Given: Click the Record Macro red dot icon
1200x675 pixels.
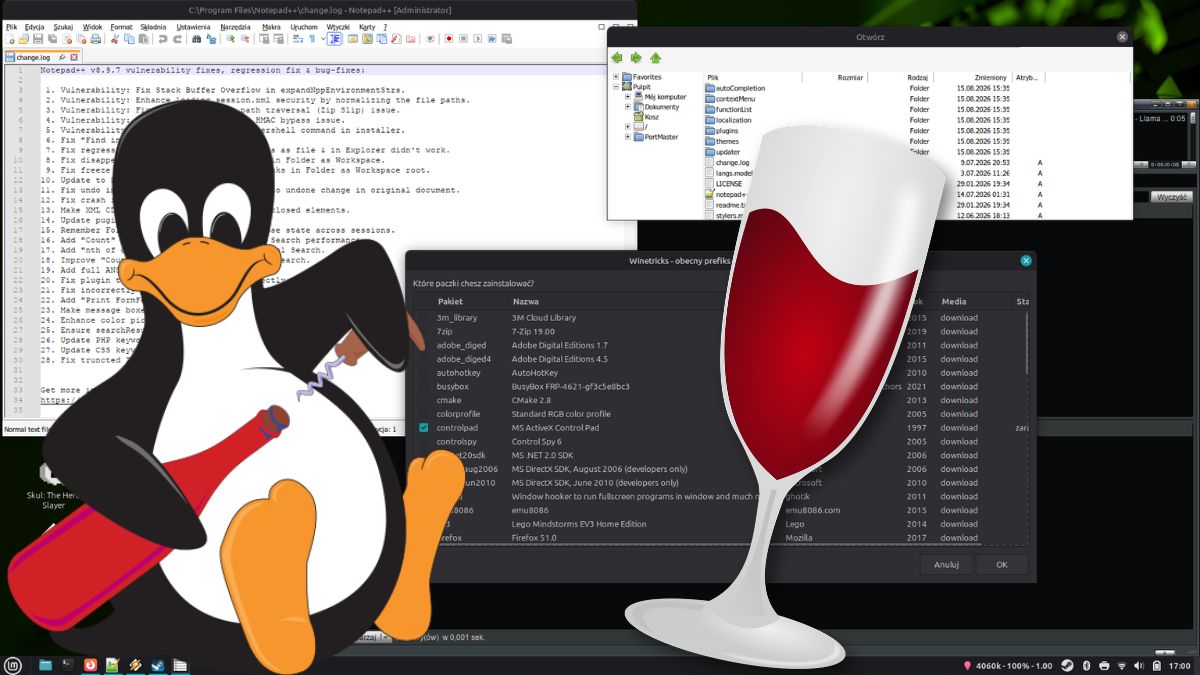Looking at the screenshot, I should click(x=449, y=39).
